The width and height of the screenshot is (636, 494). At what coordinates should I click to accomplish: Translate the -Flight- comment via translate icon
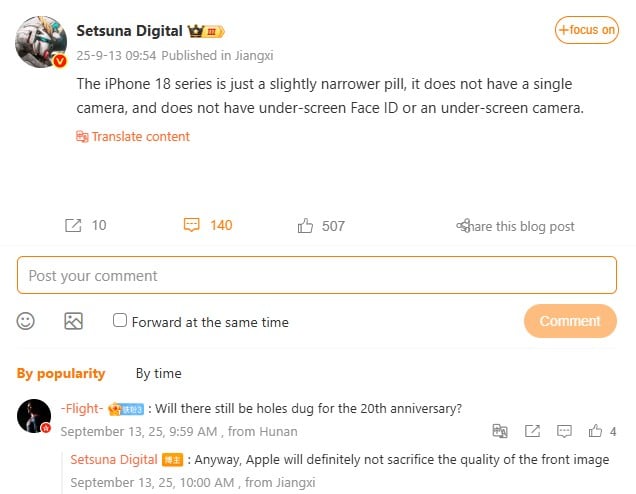click(x=500, y=432)
